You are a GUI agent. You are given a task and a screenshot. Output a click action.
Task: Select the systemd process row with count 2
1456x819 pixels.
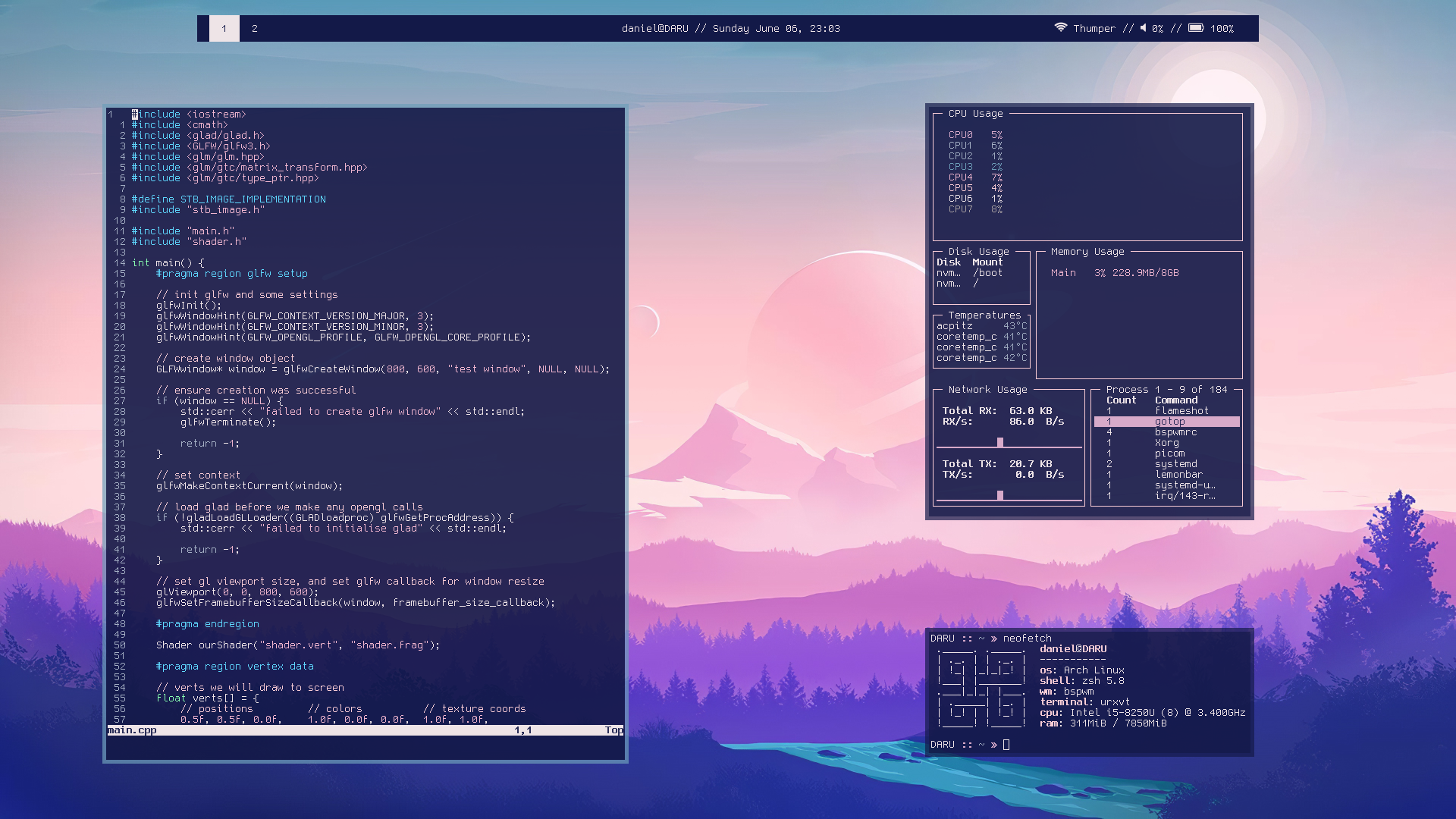pyautogui.click(x=1166, y=464)
